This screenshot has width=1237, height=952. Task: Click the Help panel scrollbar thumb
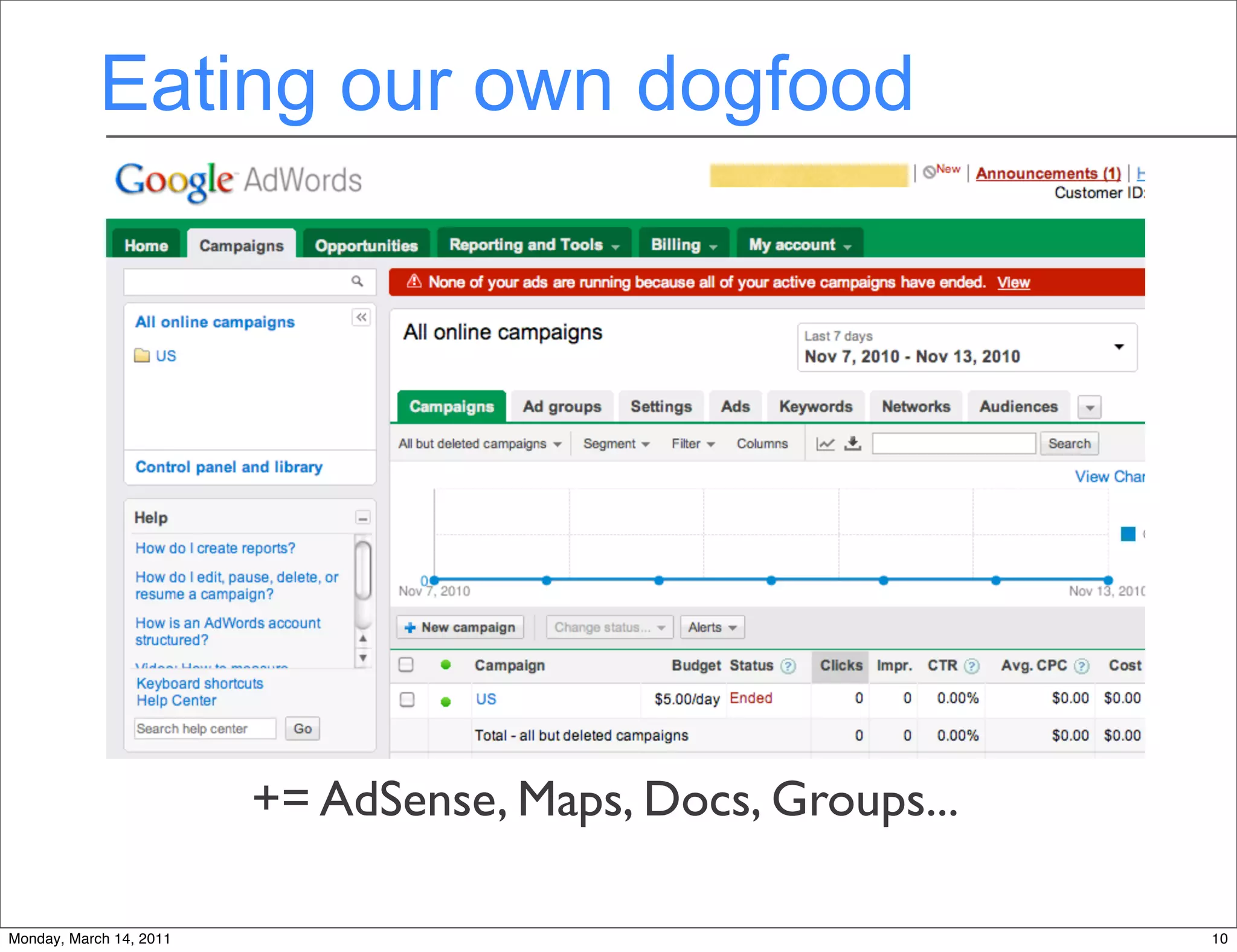(362, 570)
